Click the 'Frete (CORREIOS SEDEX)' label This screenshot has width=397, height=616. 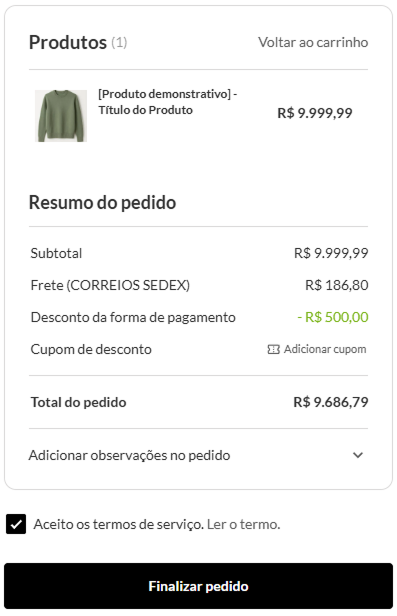pyautogui.click(x=110, y=285)
